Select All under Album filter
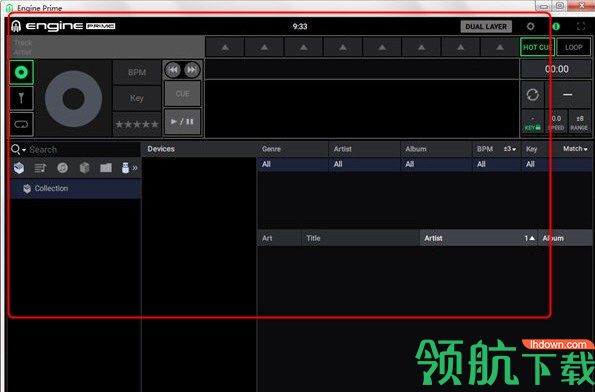This screenshot has width=595, height=392. pyautogui.click(x=436, y=164)
